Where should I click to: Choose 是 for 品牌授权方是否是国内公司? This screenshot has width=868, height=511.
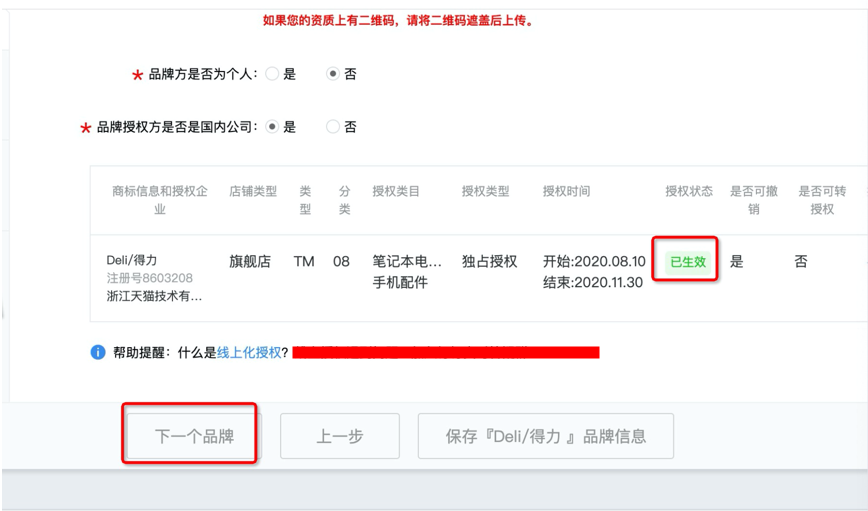[272, 127]
